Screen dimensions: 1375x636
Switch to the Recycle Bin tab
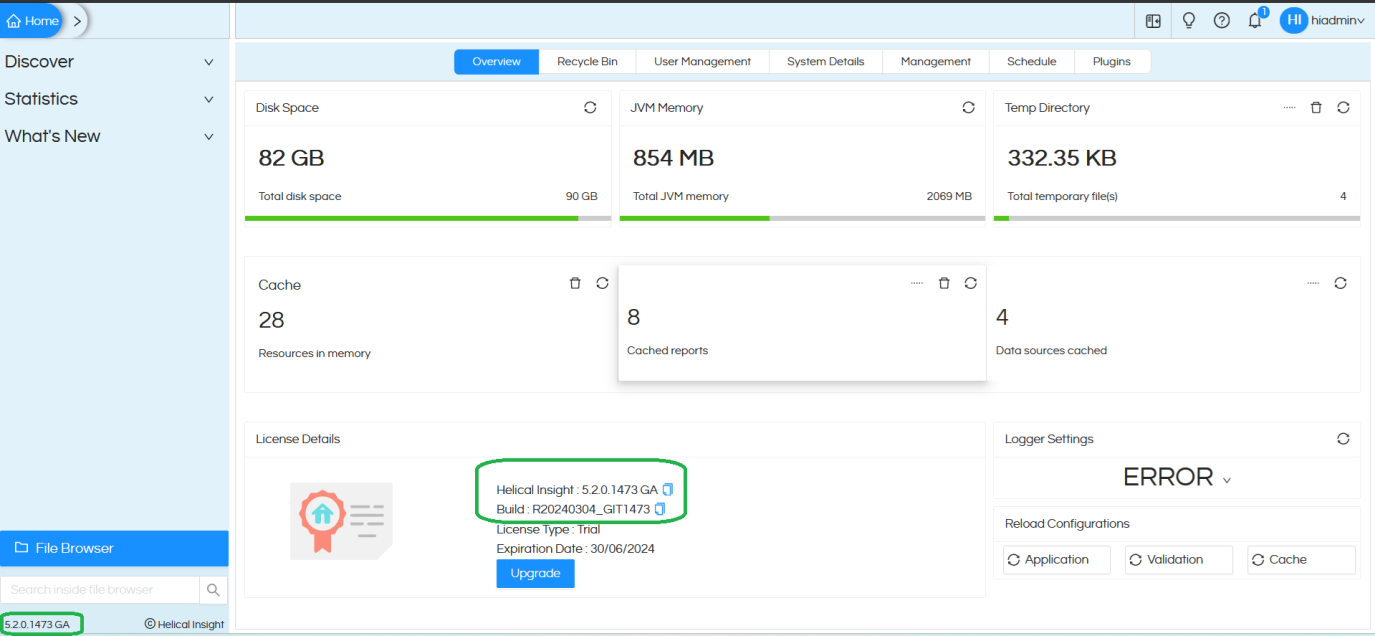coord(587,62)
